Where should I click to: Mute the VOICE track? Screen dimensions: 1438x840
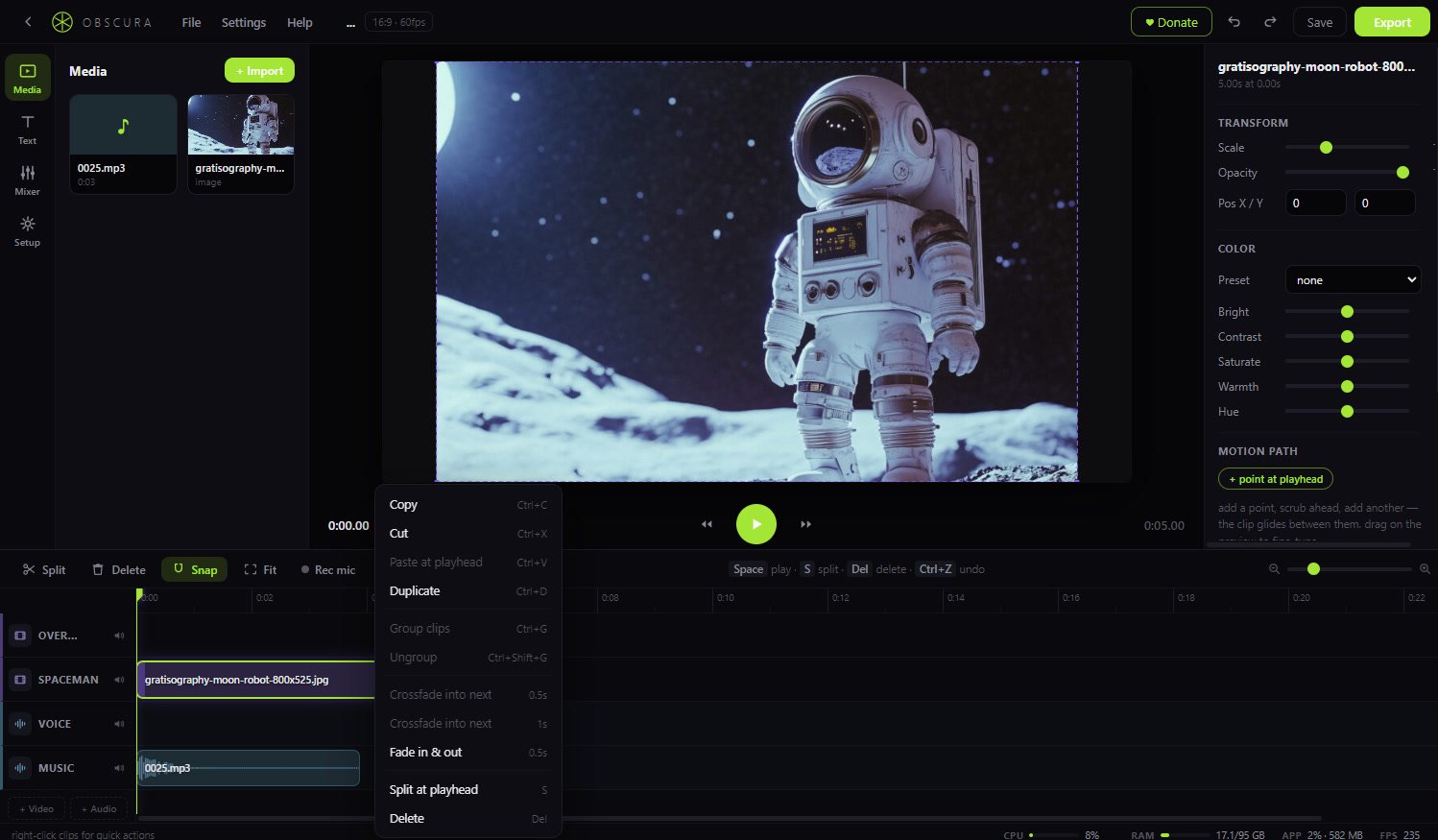coord(119,724)
